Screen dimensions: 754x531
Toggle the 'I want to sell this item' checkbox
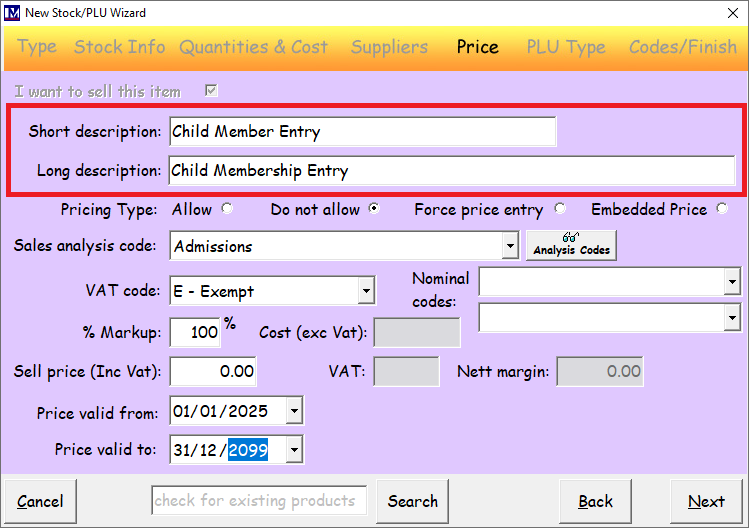211,90
